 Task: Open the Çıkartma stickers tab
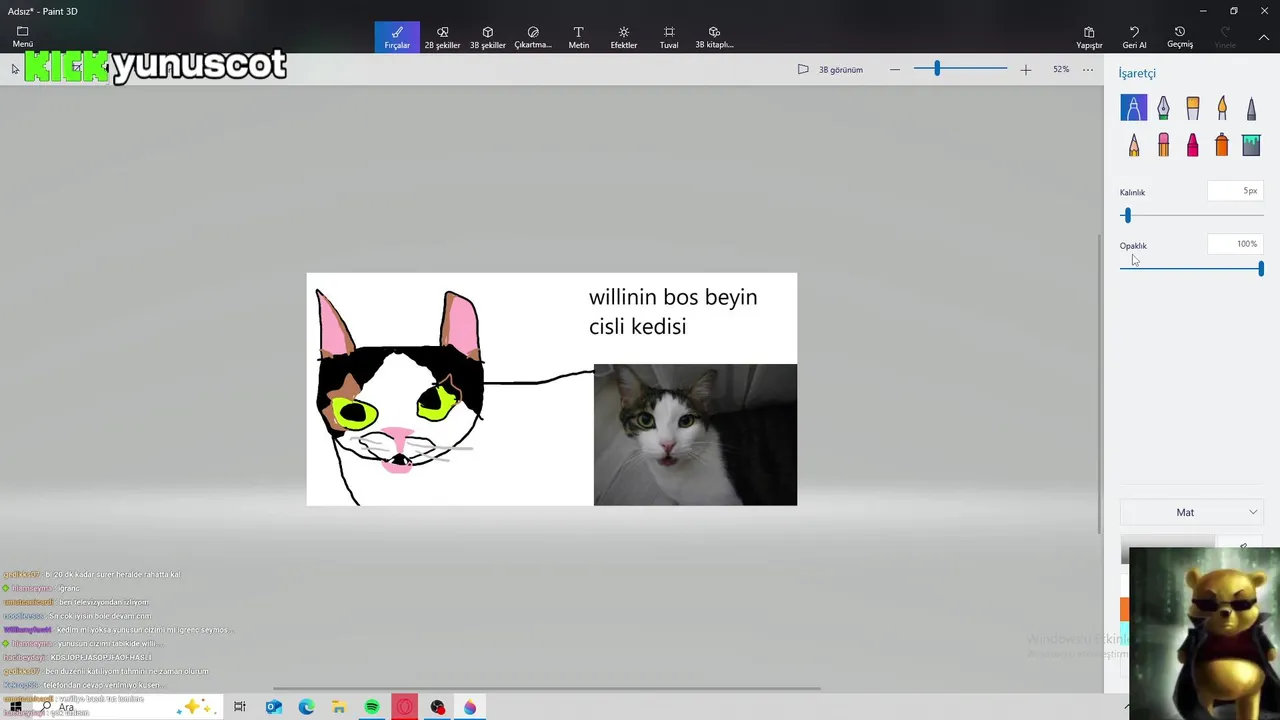533,37
